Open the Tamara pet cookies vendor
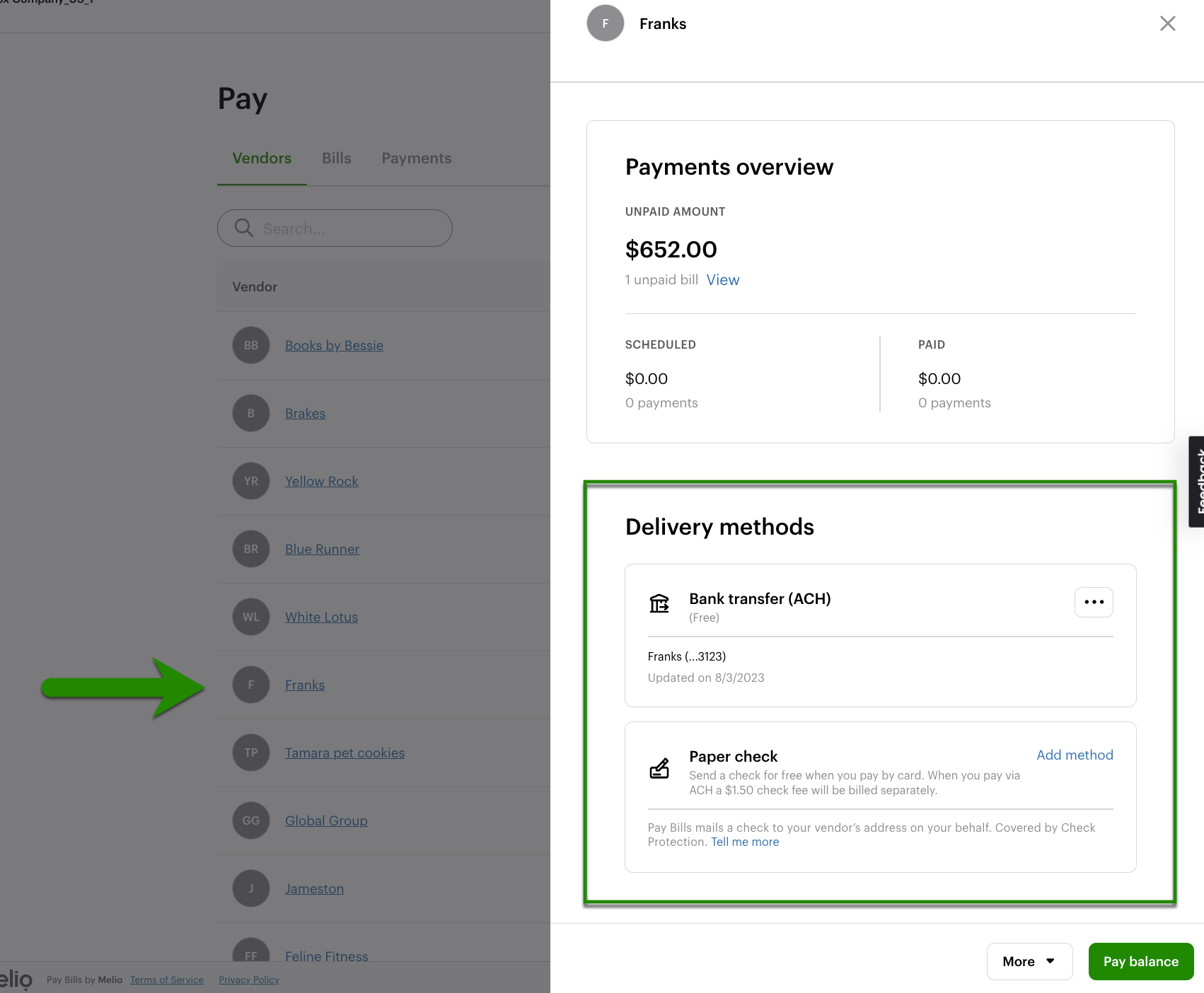 345,753
